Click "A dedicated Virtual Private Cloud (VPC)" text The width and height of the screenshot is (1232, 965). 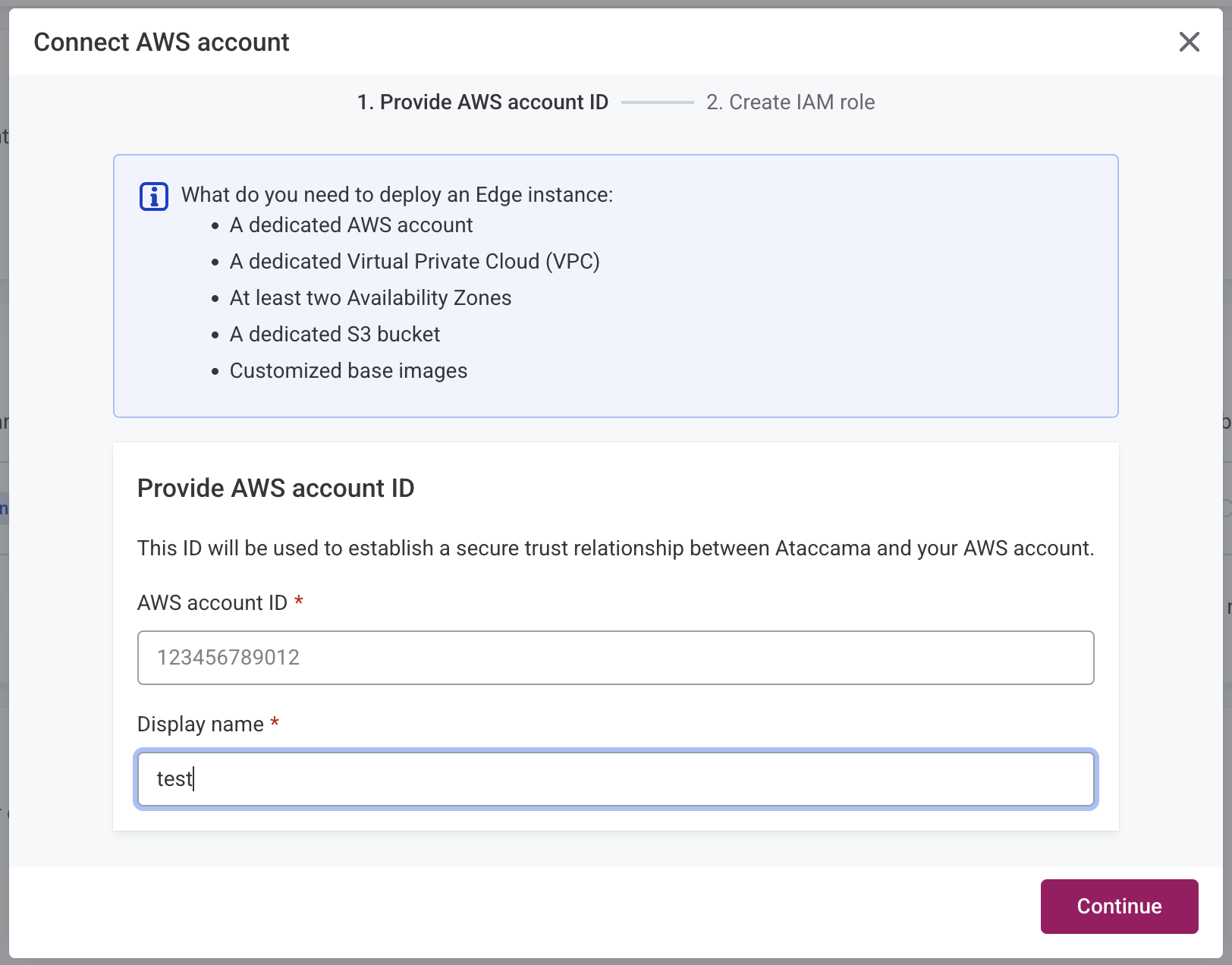[x=415, y=262]
